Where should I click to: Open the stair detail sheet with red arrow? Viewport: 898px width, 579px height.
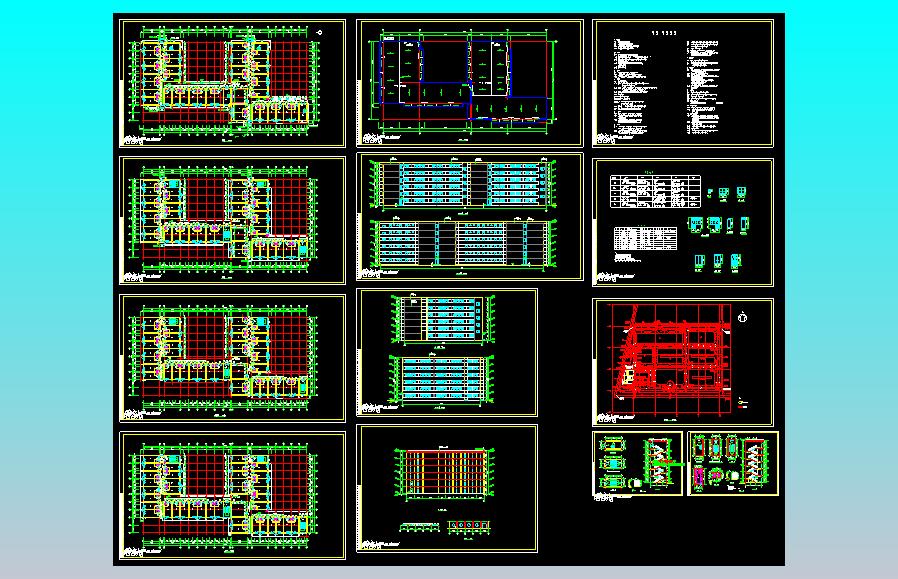(637, 463)
